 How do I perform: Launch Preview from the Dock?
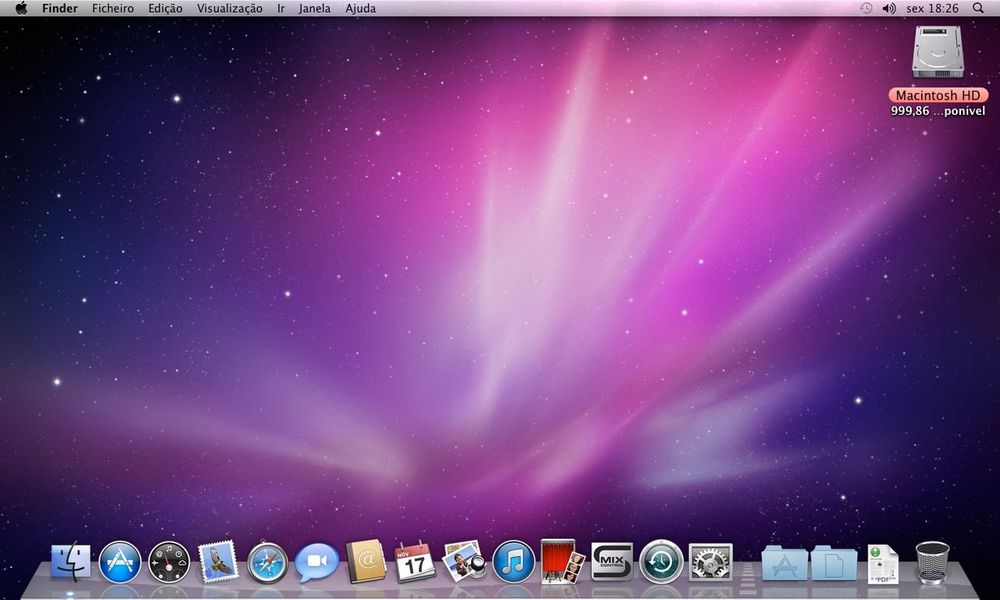pyautogui.click(x=464, y=561)
